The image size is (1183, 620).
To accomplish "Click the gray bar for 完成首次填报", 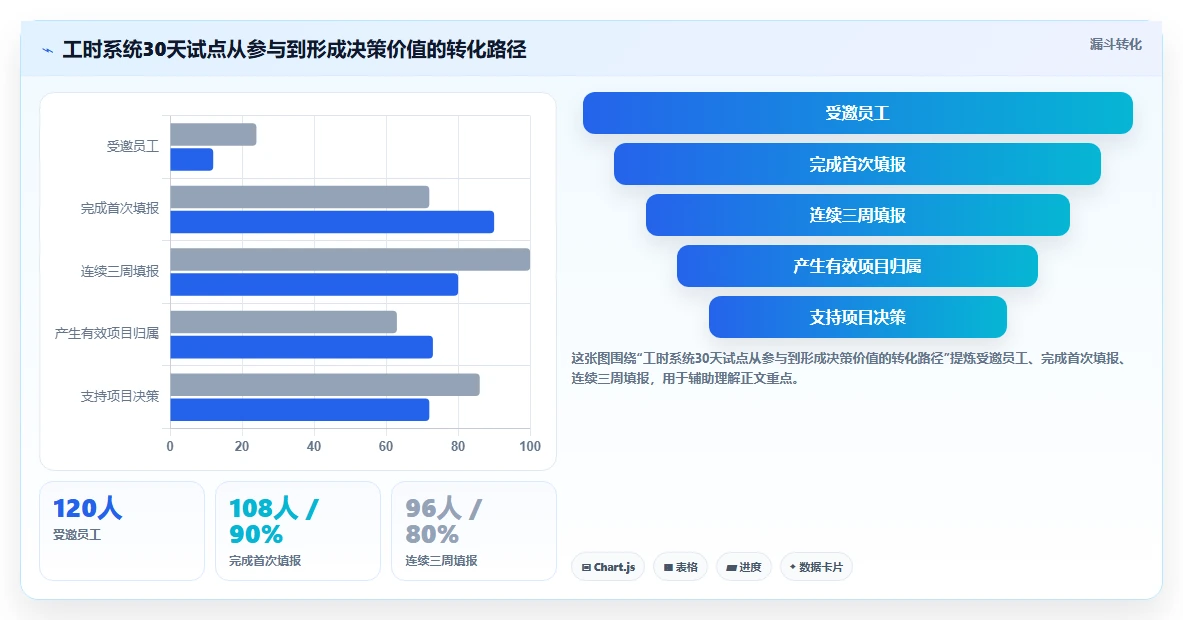I will click(x=300, y=197).
